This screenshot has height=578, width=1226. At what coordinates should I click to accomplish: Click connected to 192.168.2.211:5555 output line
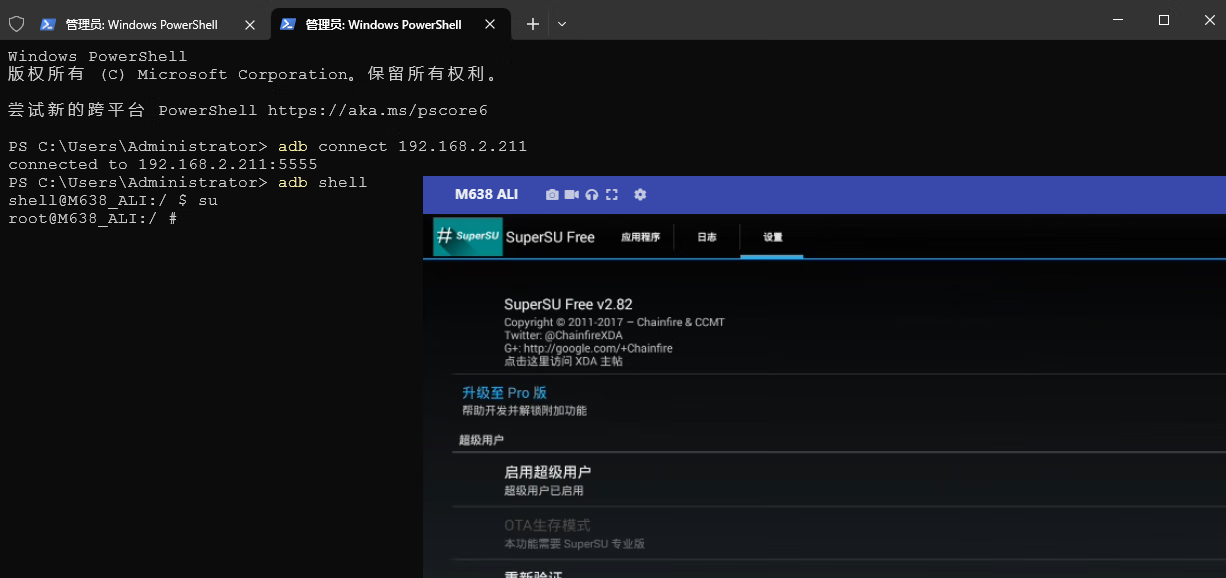163,164
